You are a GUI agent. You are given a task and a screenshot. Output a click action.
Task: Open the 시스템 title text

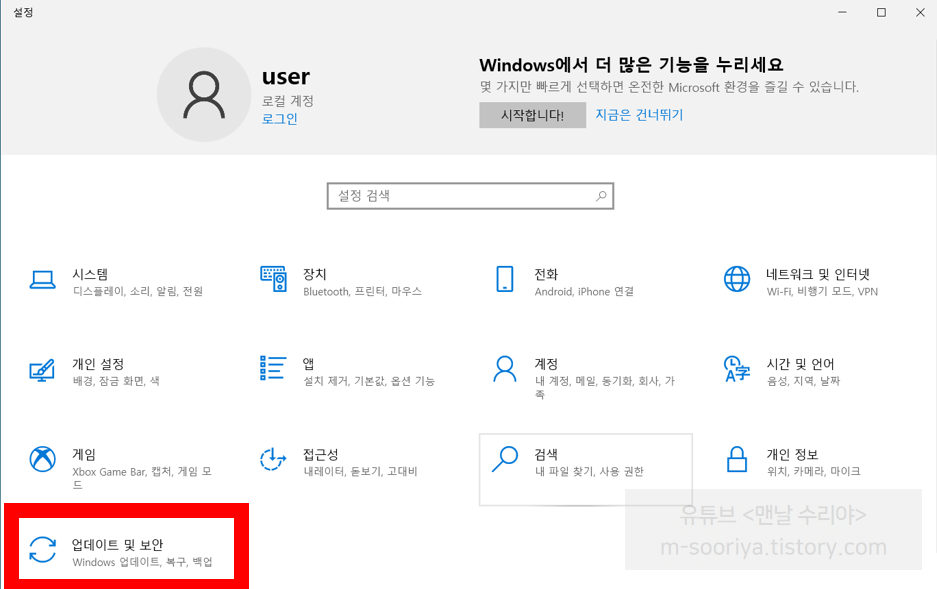tap(90, 274)
